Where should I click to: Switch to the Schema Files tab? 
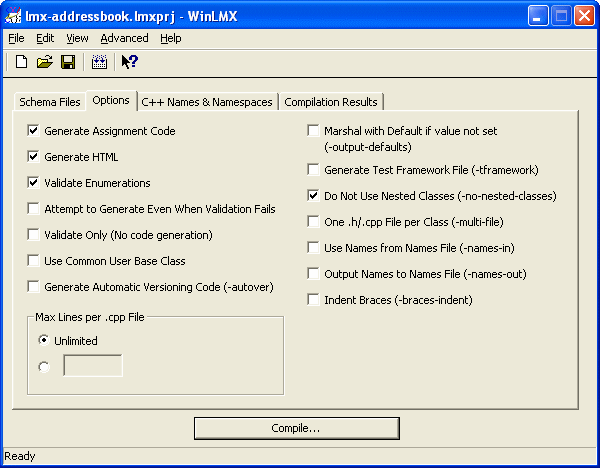(50, 102)
